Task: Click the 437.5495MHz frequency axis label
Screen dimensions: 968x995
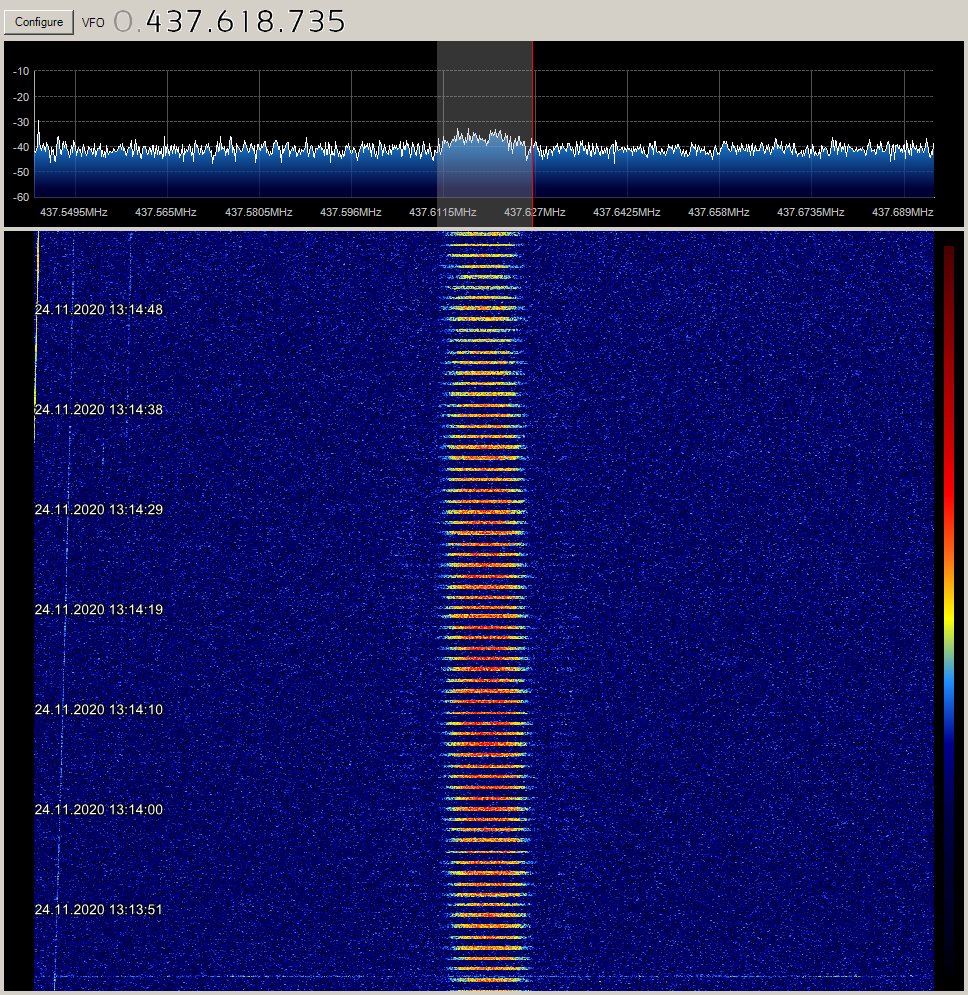Action: pyautogui.click(x=74, y=213)
